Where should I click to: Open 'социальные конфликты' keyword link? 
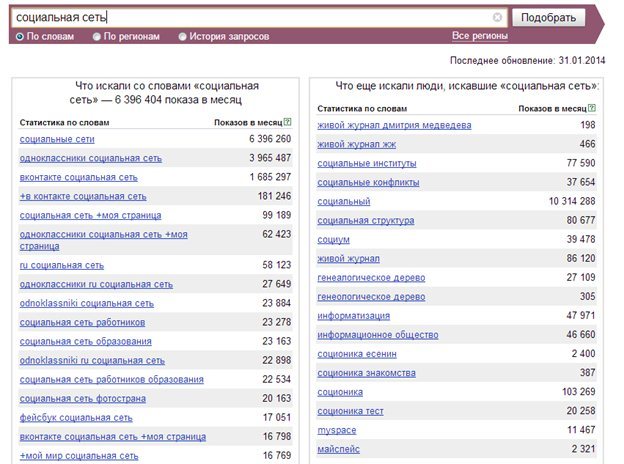(368, 183)
